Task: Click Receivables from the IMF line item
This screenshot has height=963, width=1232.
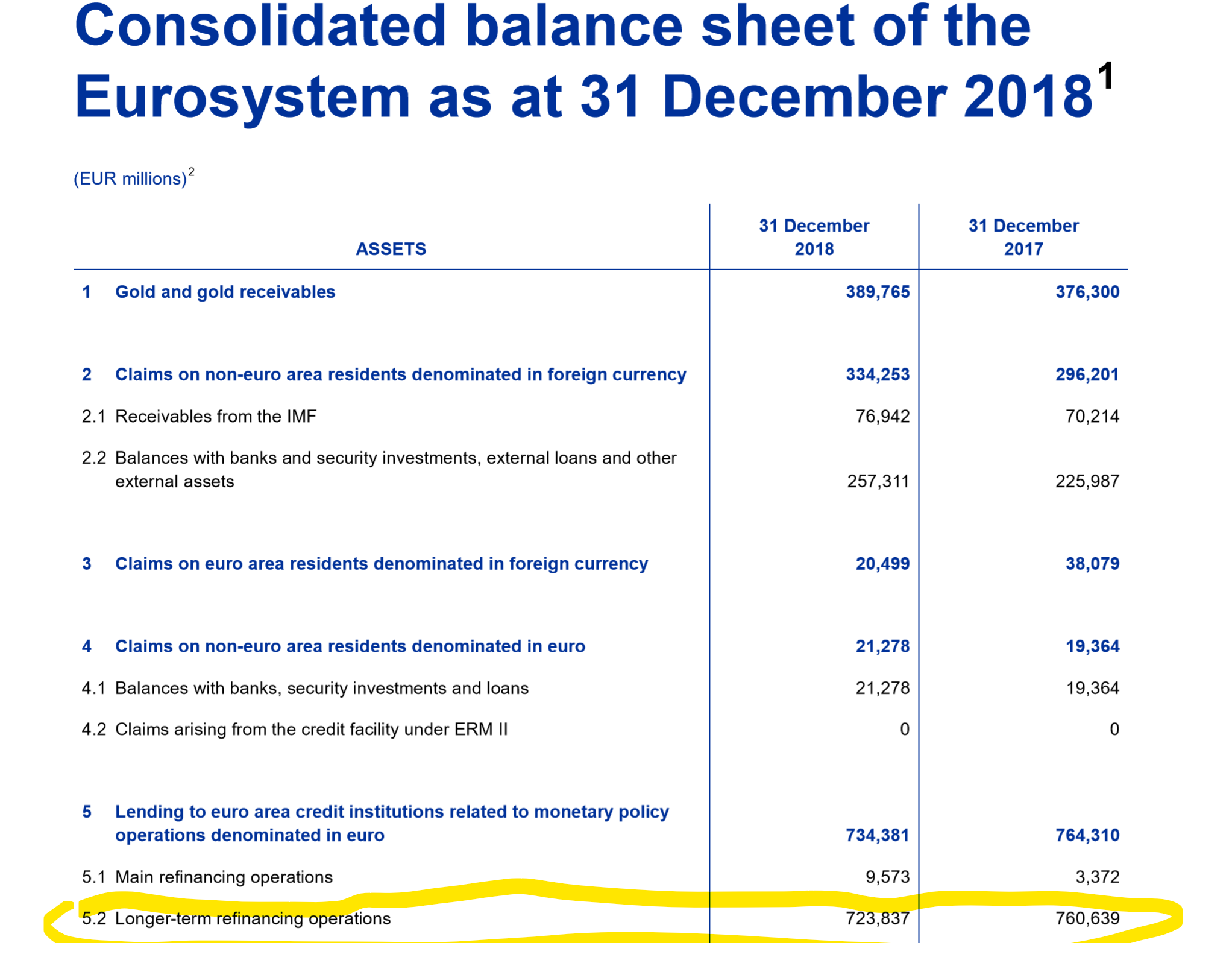Action: [215, 417]
